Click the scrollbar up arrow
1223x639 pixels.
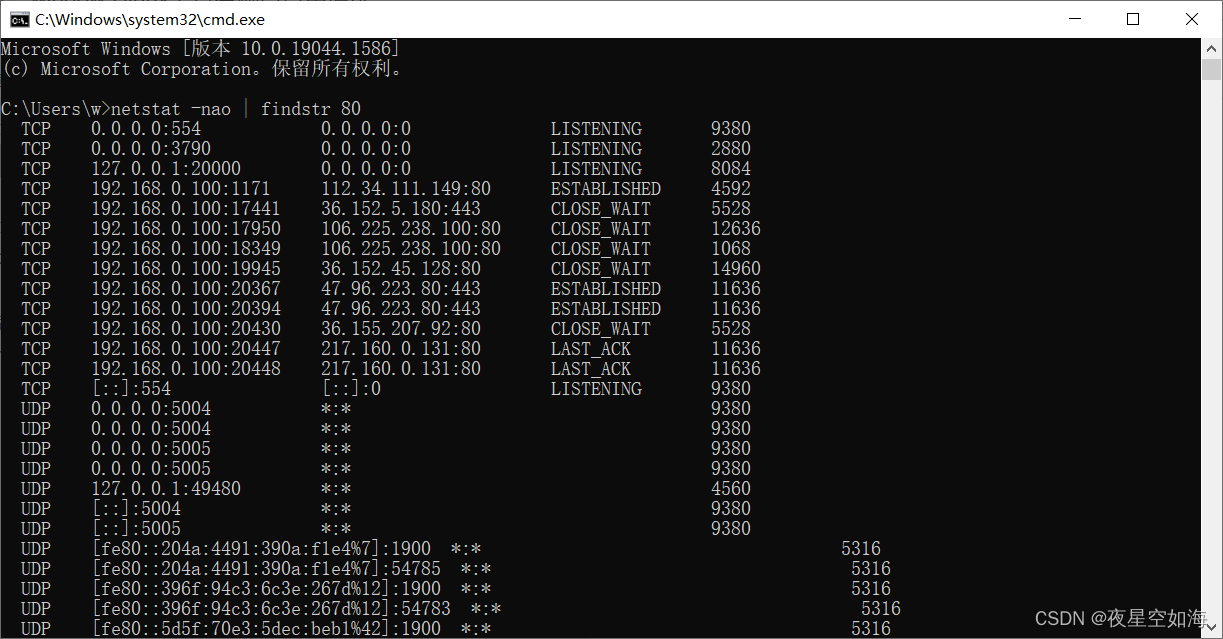[1211, 48]
